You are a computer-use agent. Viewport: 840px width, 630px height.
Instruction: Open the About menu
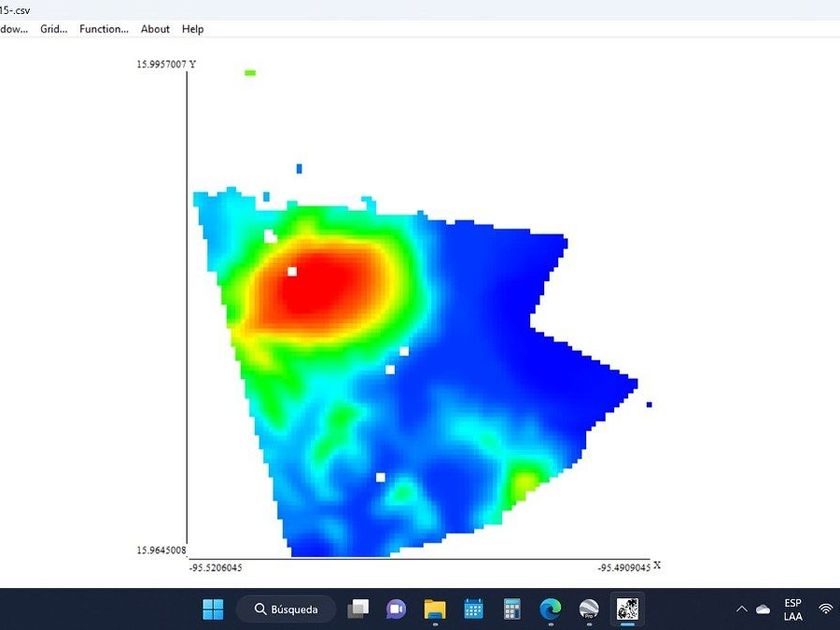pyautogui.click(x=155, y=29)
